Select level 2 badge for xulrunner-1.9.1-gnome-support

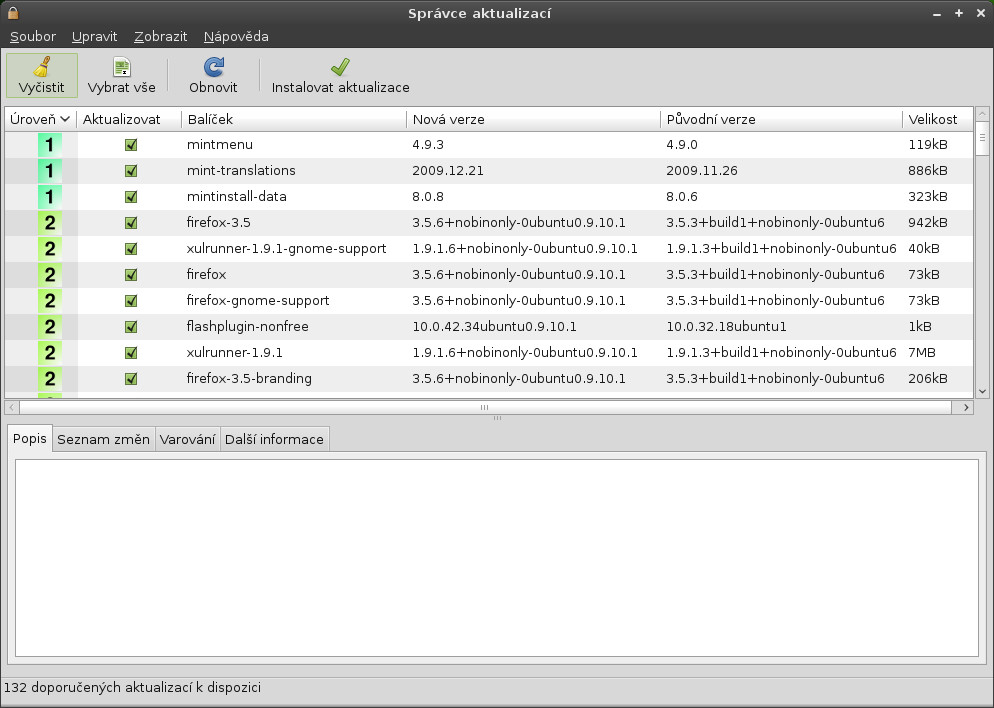click(49, 249)
